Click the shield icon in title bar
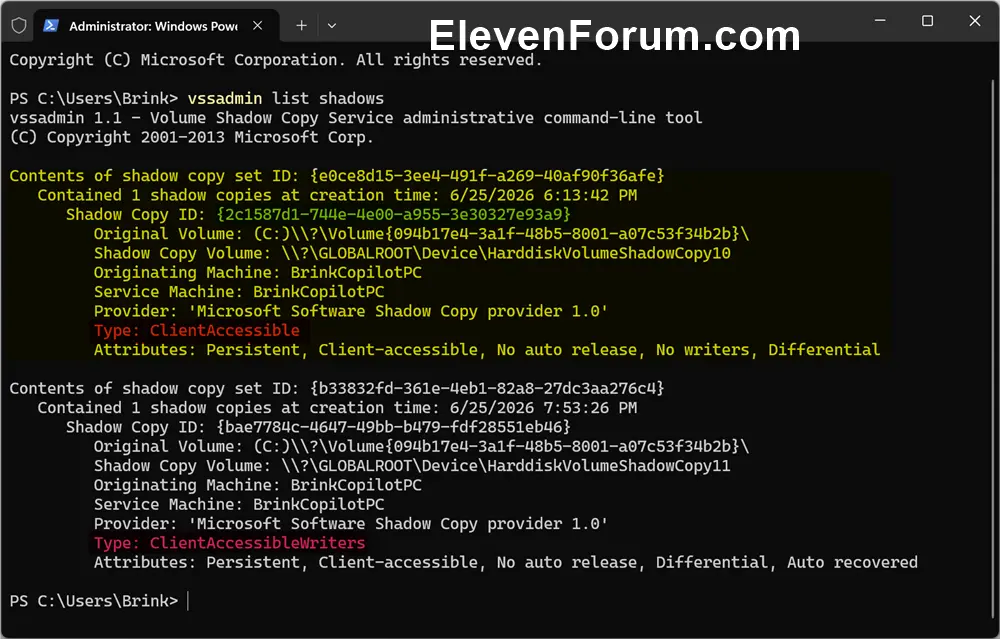Viewport: 1000px width, 639px height. tap(19, 26)
